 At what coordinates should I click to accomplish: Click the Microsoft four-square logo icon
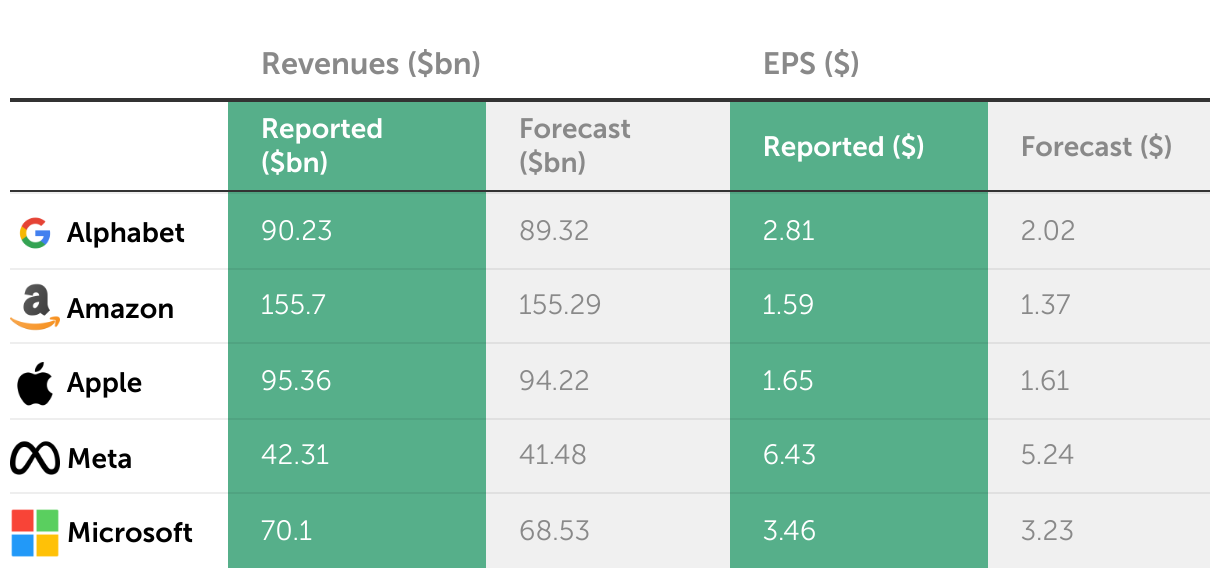click(35, 532)
